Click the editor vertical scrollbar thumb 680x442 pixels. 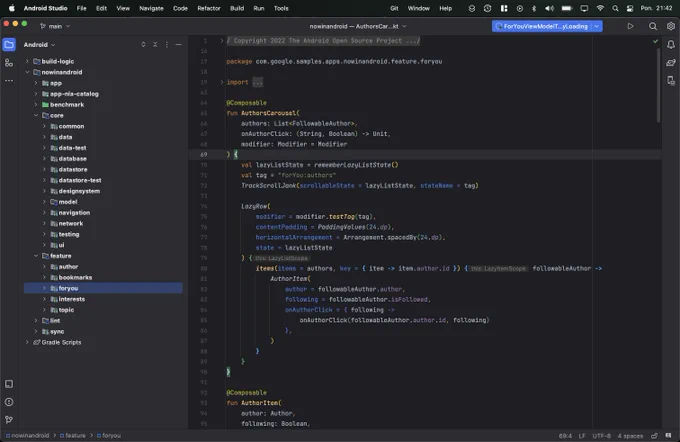658,85
